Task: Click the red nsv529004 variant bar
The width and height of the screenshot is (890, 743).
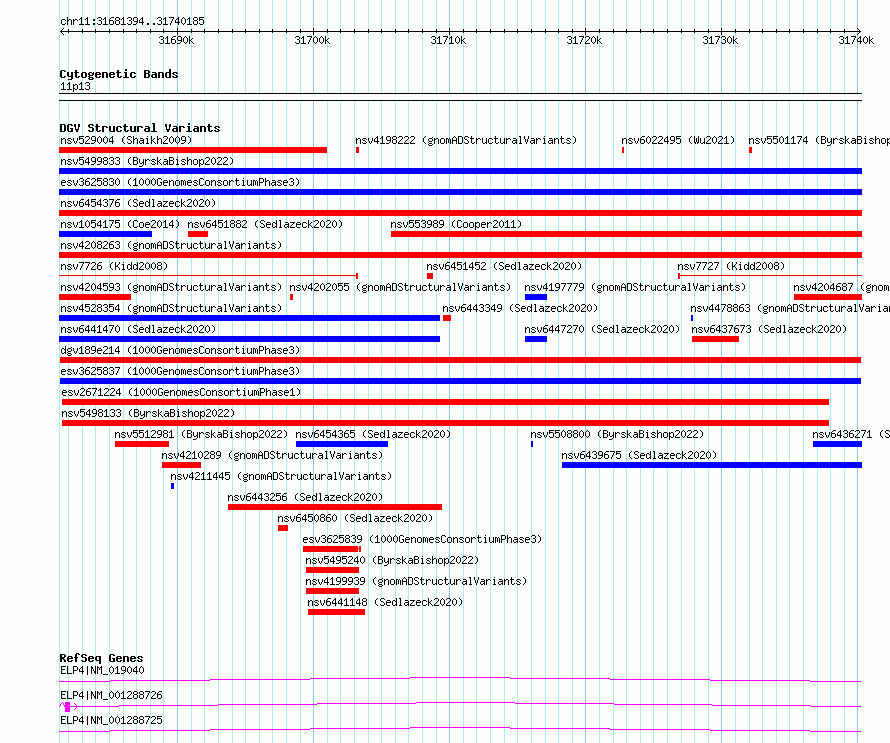Action: pyautogui.click(x=193, y=150)
